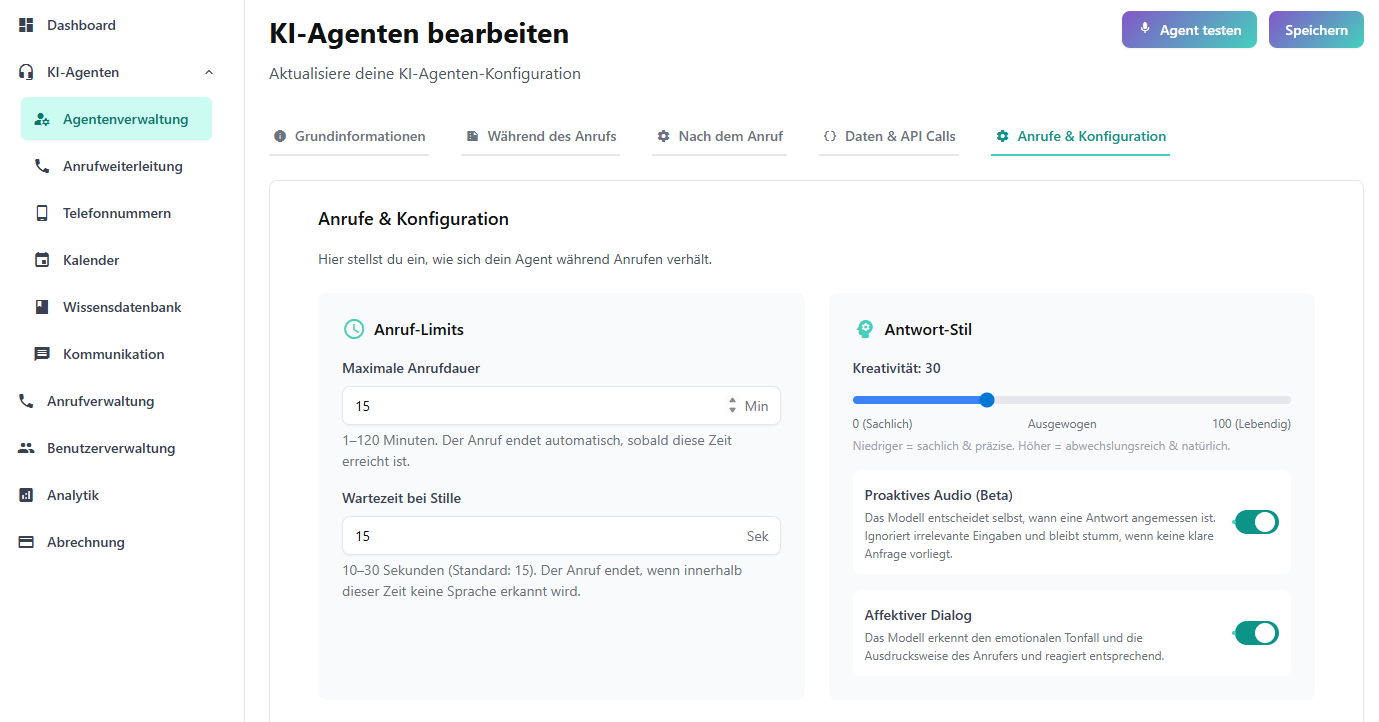Viewport: 1379px width, 722px height.
Task: Click the Speichern button
Action: point(1316,30)
